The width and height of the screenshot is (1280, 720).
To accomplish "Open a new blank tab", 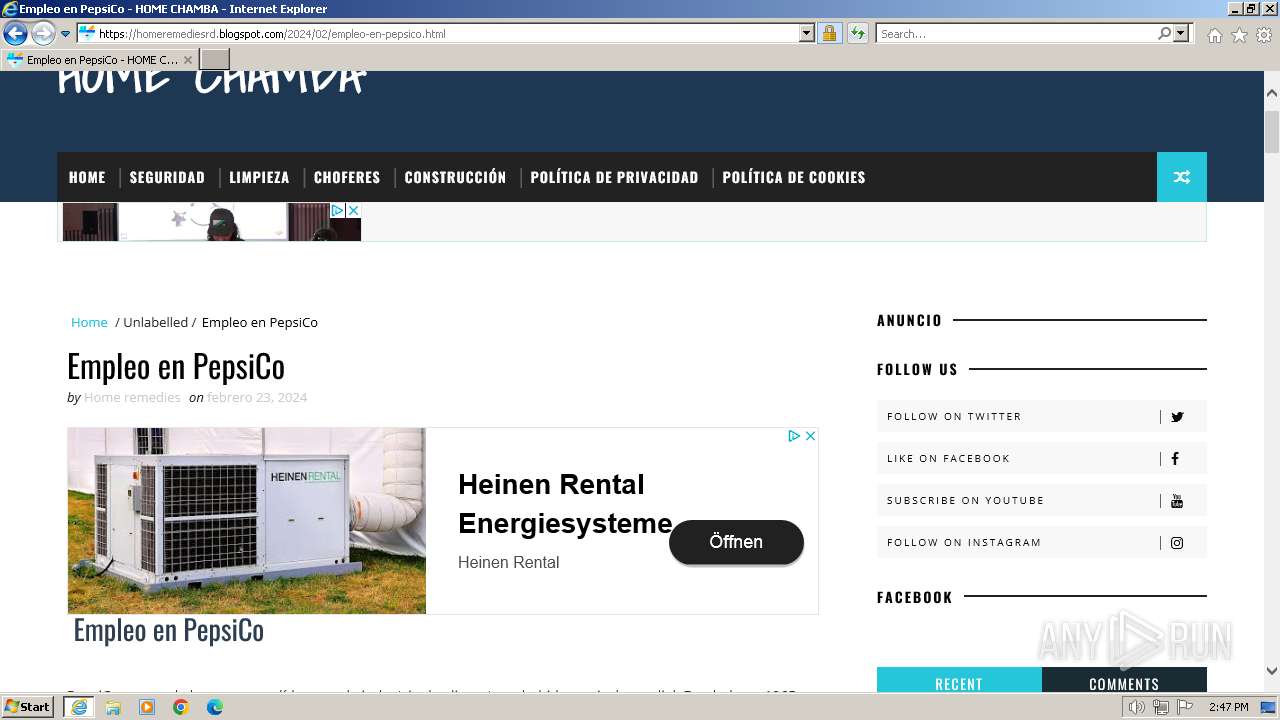I will coord(215,60).
